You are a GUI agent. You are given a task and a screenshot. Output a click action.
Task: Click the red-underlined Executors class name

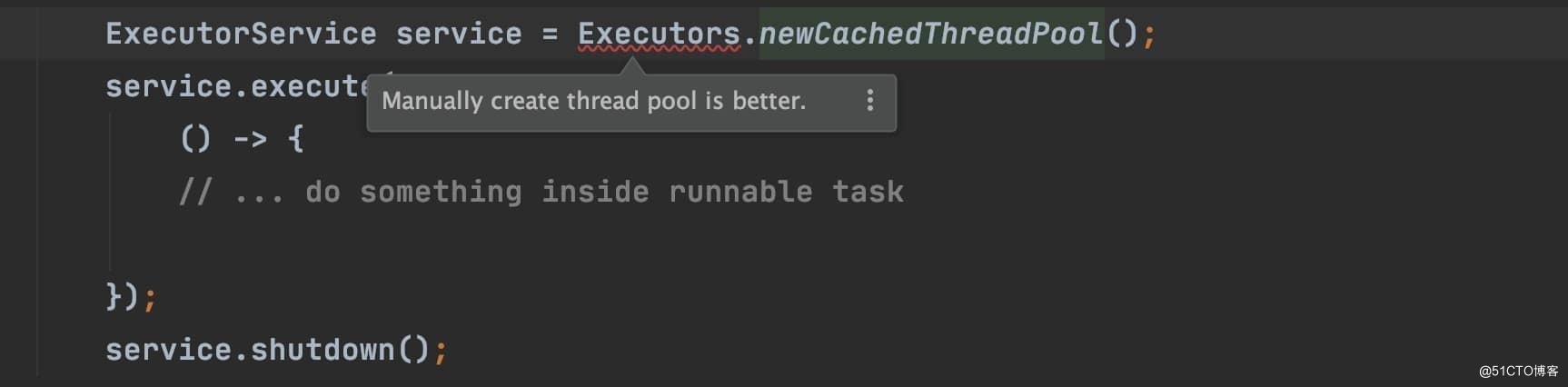pyautogui.click(x=659, y=34)
